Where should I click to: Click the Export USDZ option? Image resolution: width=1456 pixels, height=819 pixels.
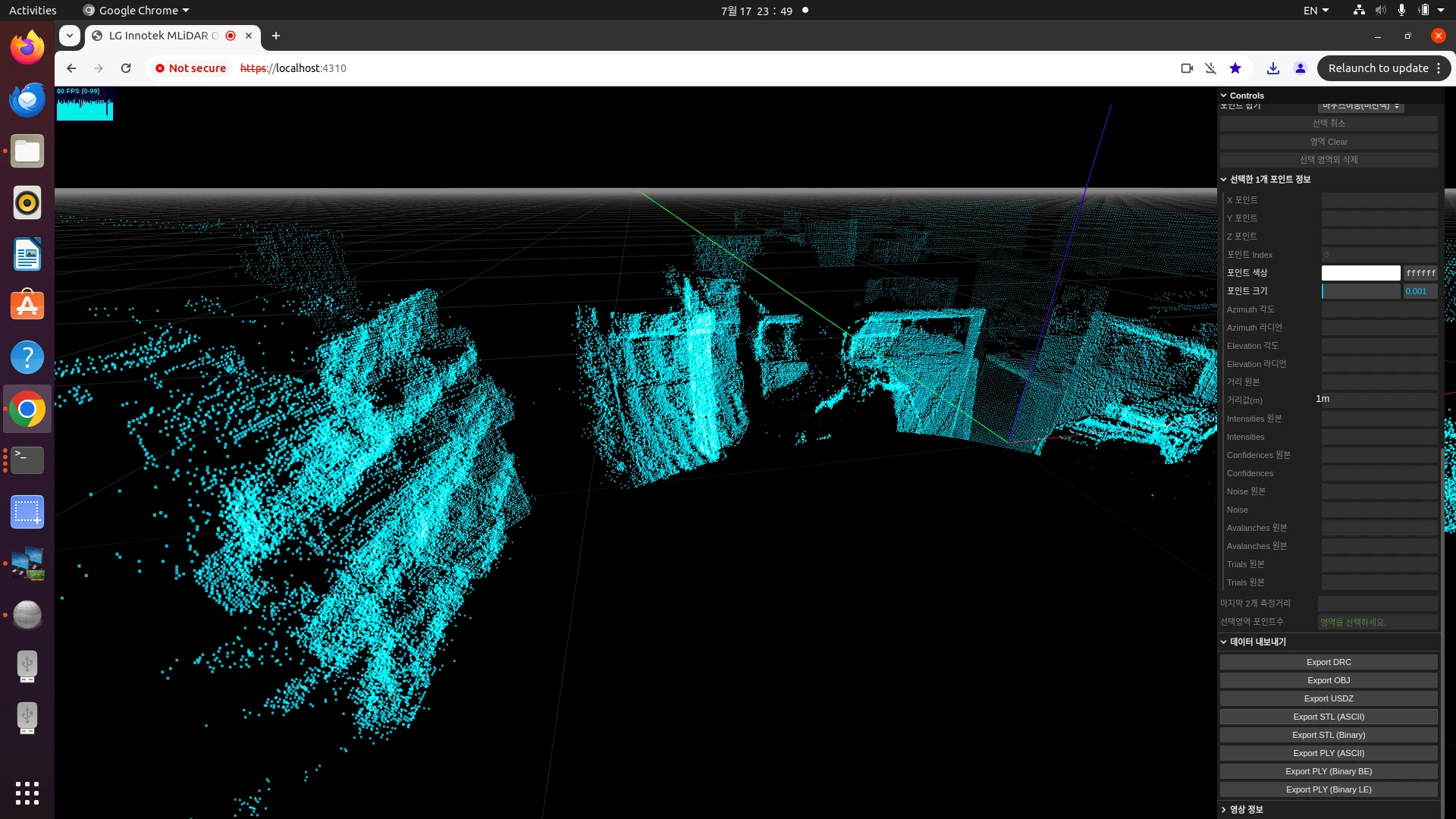1328,698
